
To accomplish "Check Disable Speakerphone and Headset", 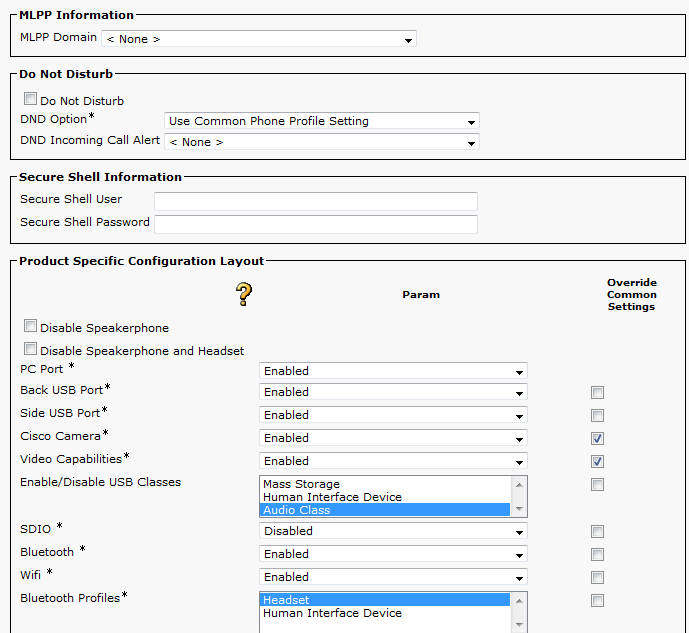I will click(x=30, y=349).
